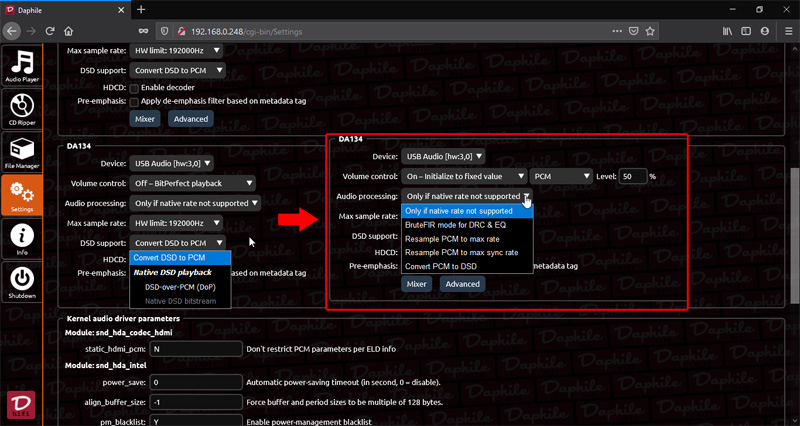Open the Firefox library icon
This screenshot has width=800, height=426.
click(x=728, y=31)
